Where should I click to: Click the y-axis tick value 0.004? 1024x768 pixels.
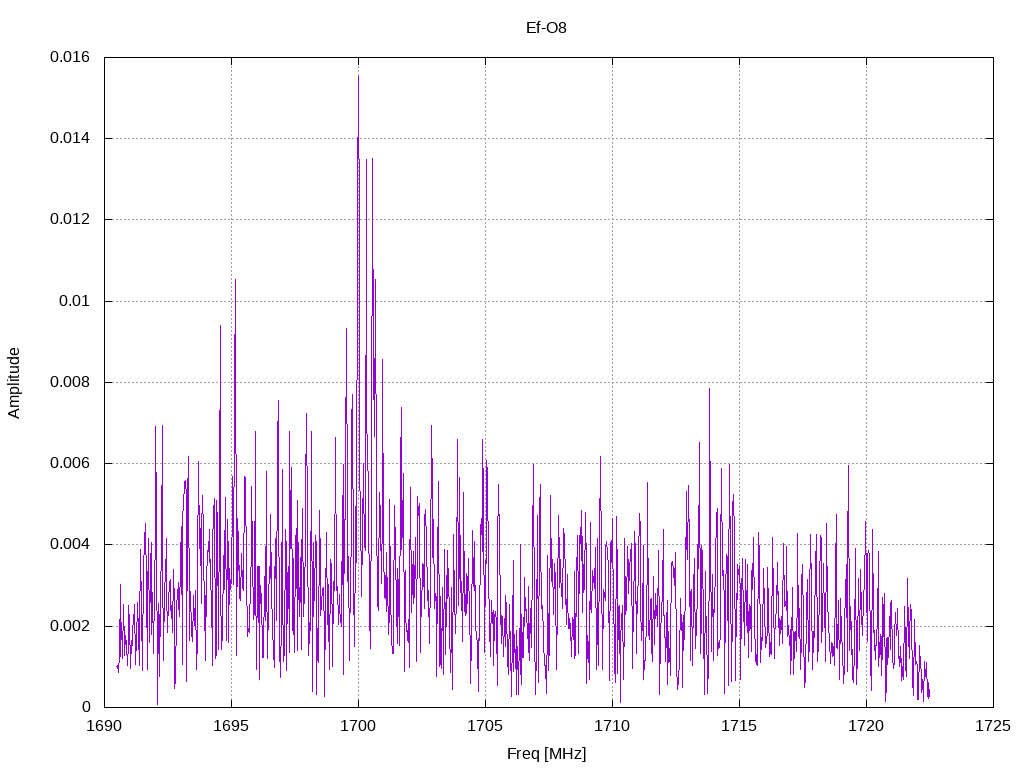[x=70, y=544]
